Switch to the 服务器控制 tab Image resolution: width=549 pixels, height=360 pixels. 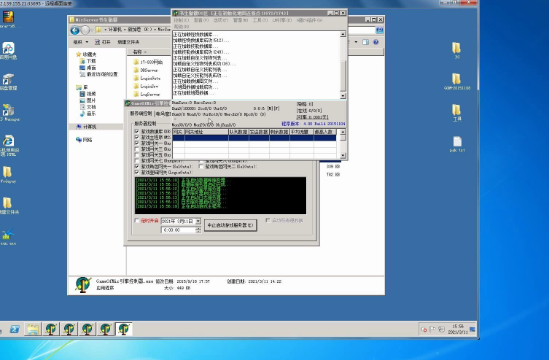(x=141, y=113)
